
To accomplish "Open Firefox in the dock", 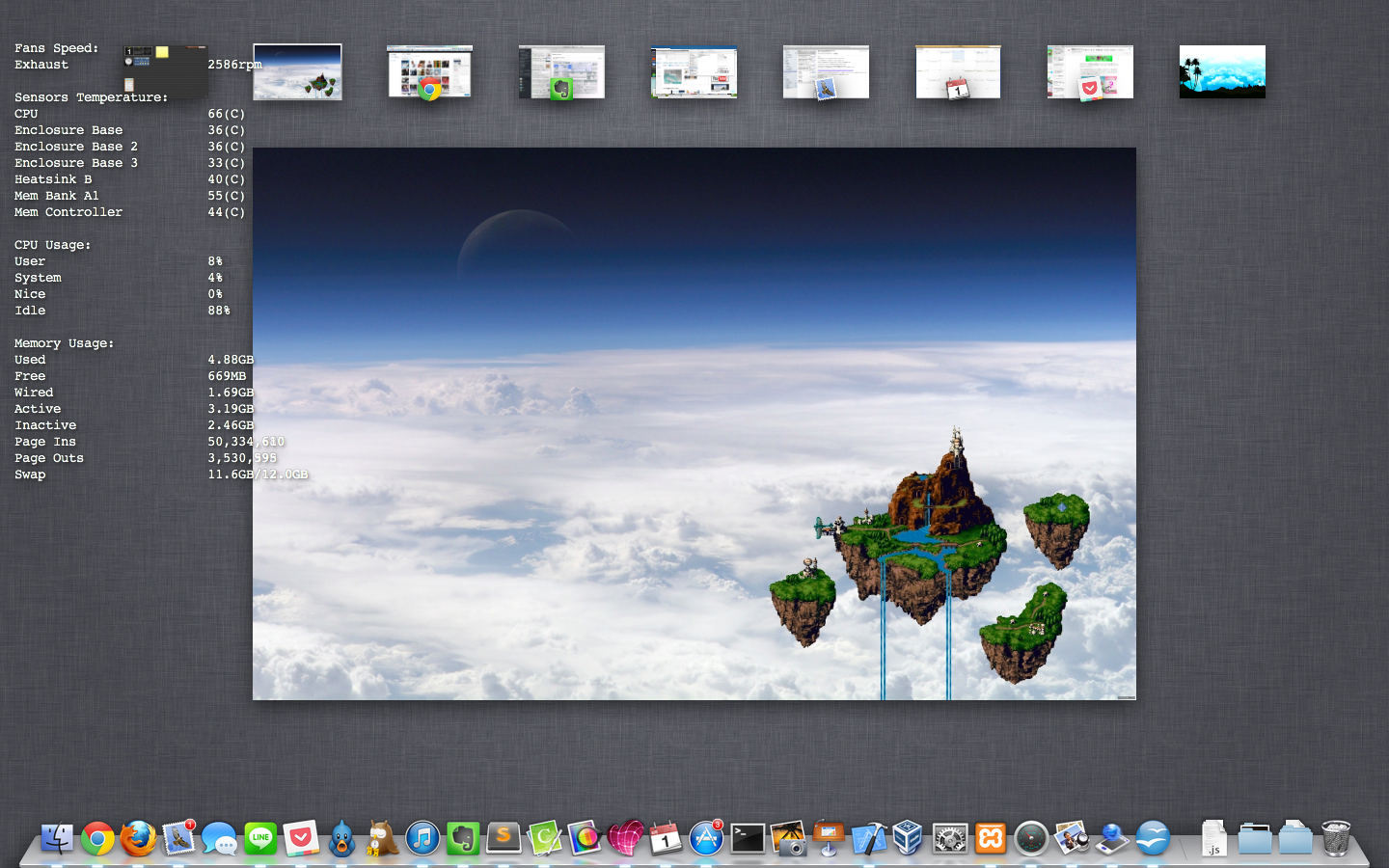I will click(x=139, y=838).
